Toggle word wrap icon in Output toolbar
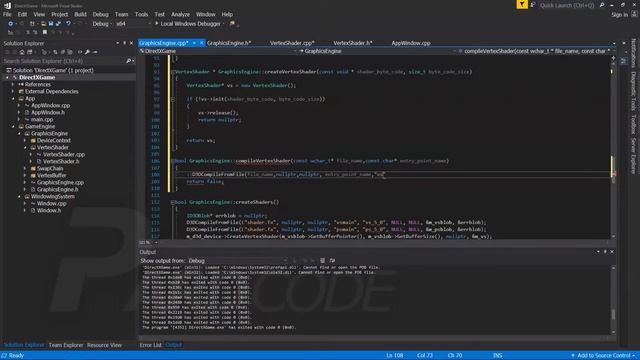The height and width of the screenshot is (360, 640). (x=332, y=260)
